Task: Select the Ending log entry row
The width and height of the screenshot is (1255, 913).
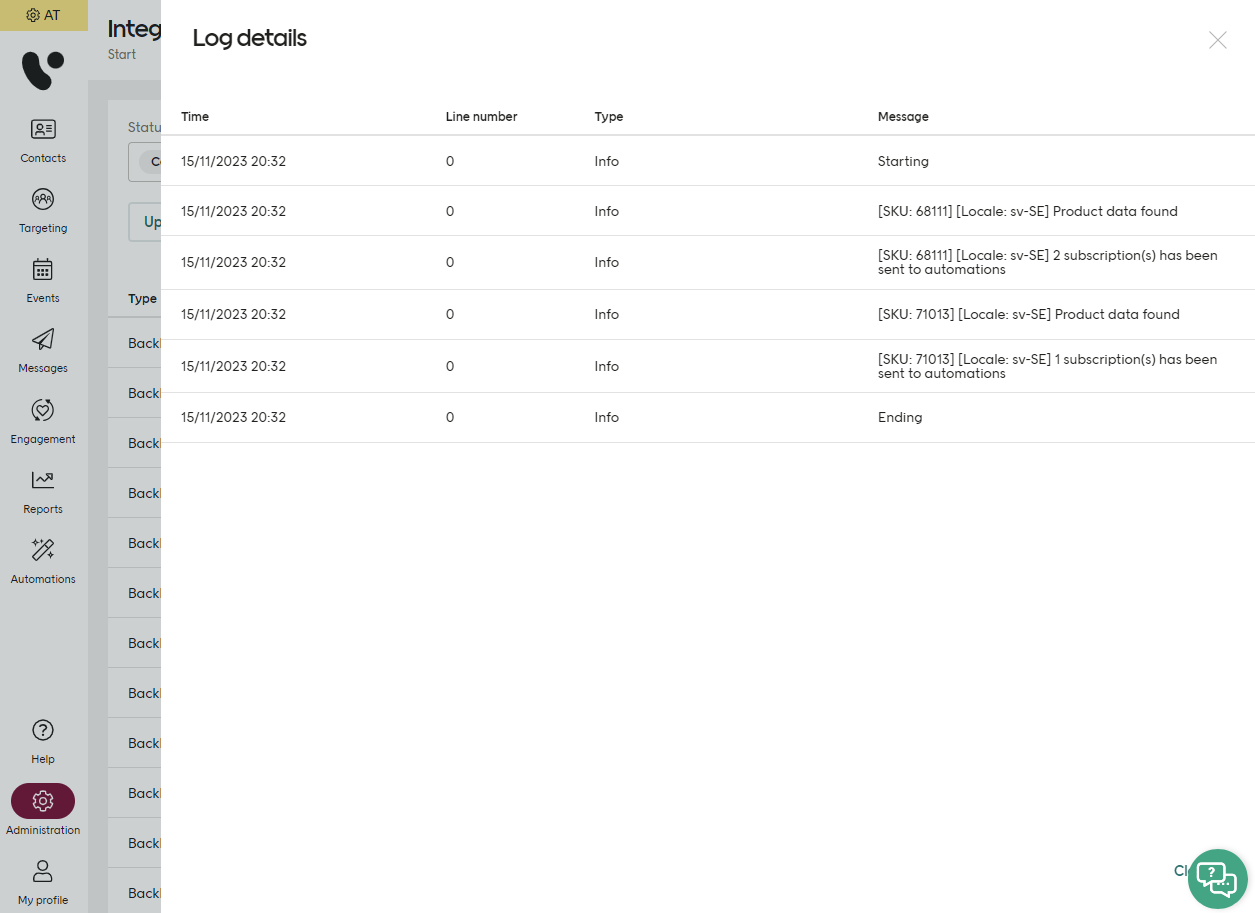Action: tap(700, 417)
